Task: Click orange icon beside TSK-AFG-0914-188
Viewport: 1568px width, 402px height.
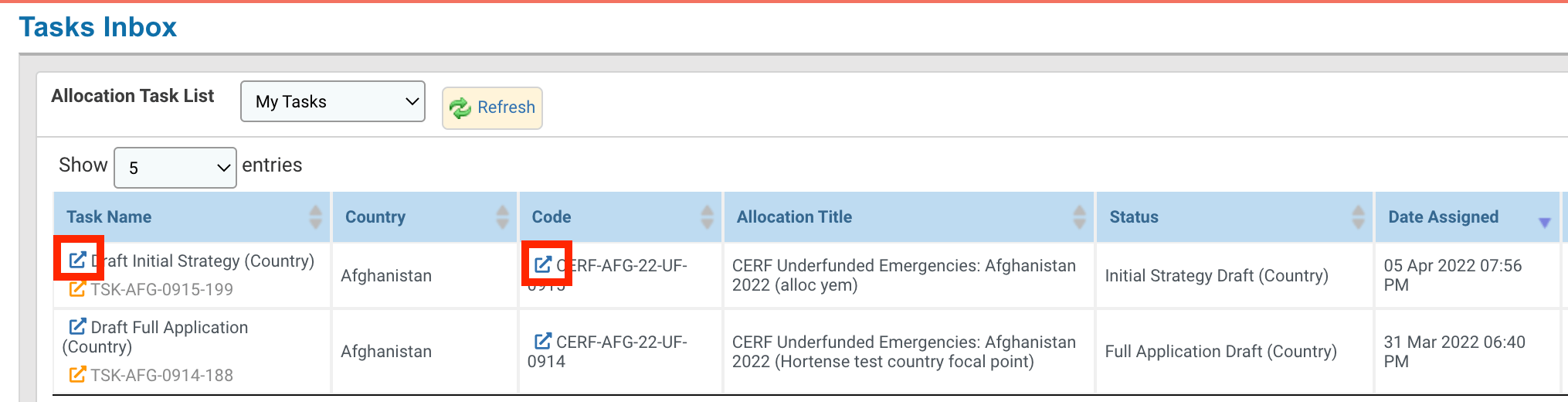Action: [77, 375]
